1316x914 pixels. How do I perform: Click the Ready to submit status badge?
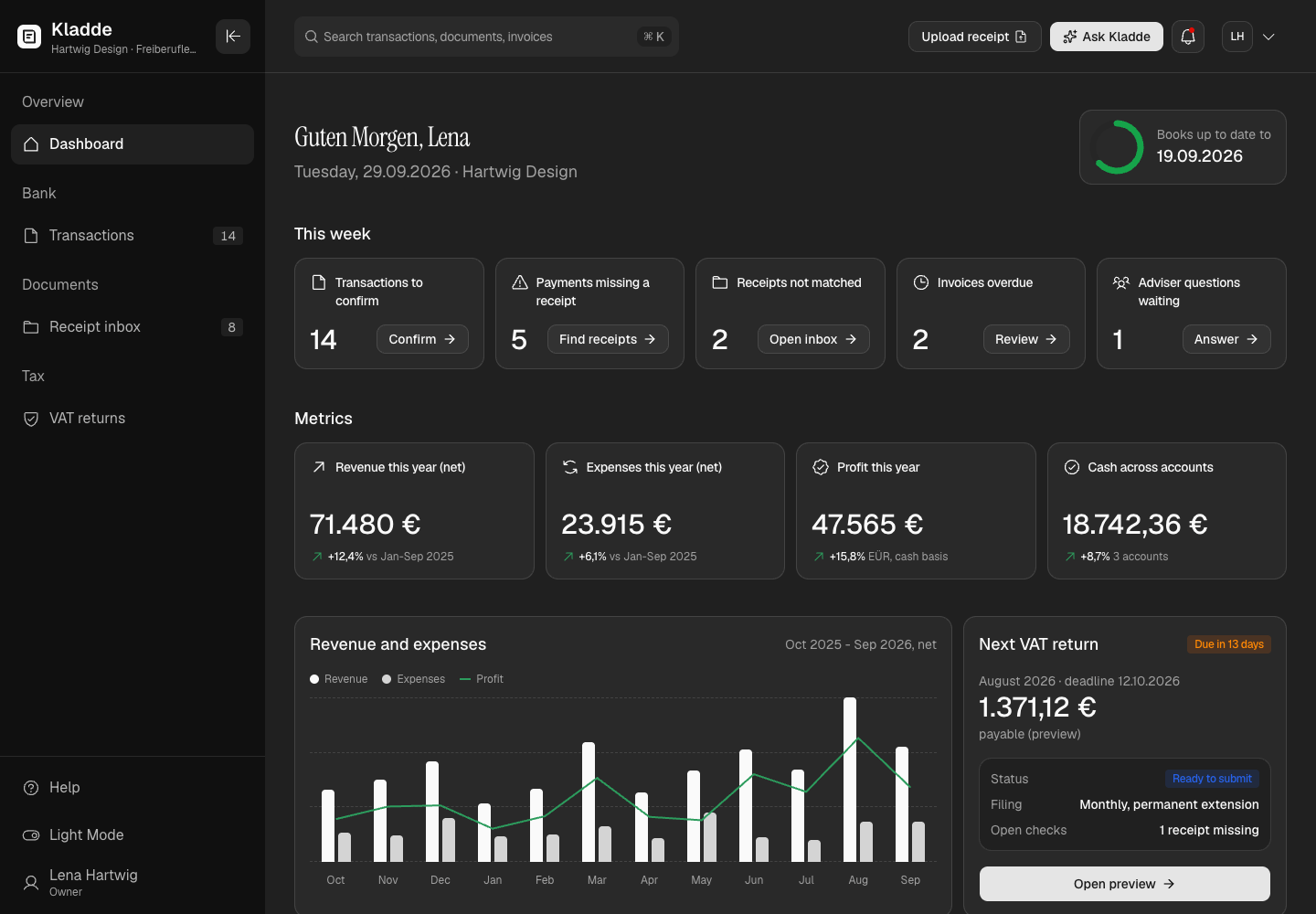[x=1212, y=779]
